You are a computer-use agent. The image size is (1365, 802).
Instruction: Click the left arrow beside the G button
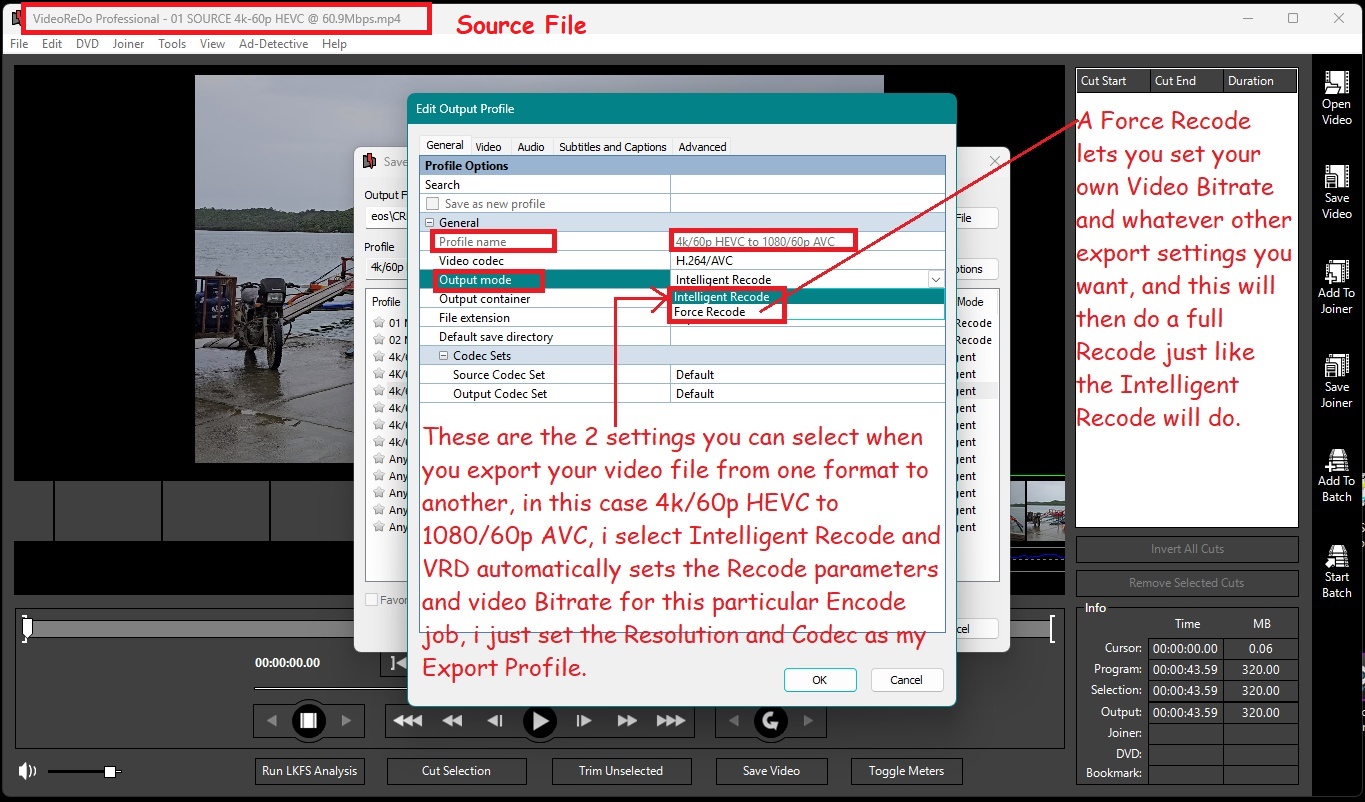point(734,720)
